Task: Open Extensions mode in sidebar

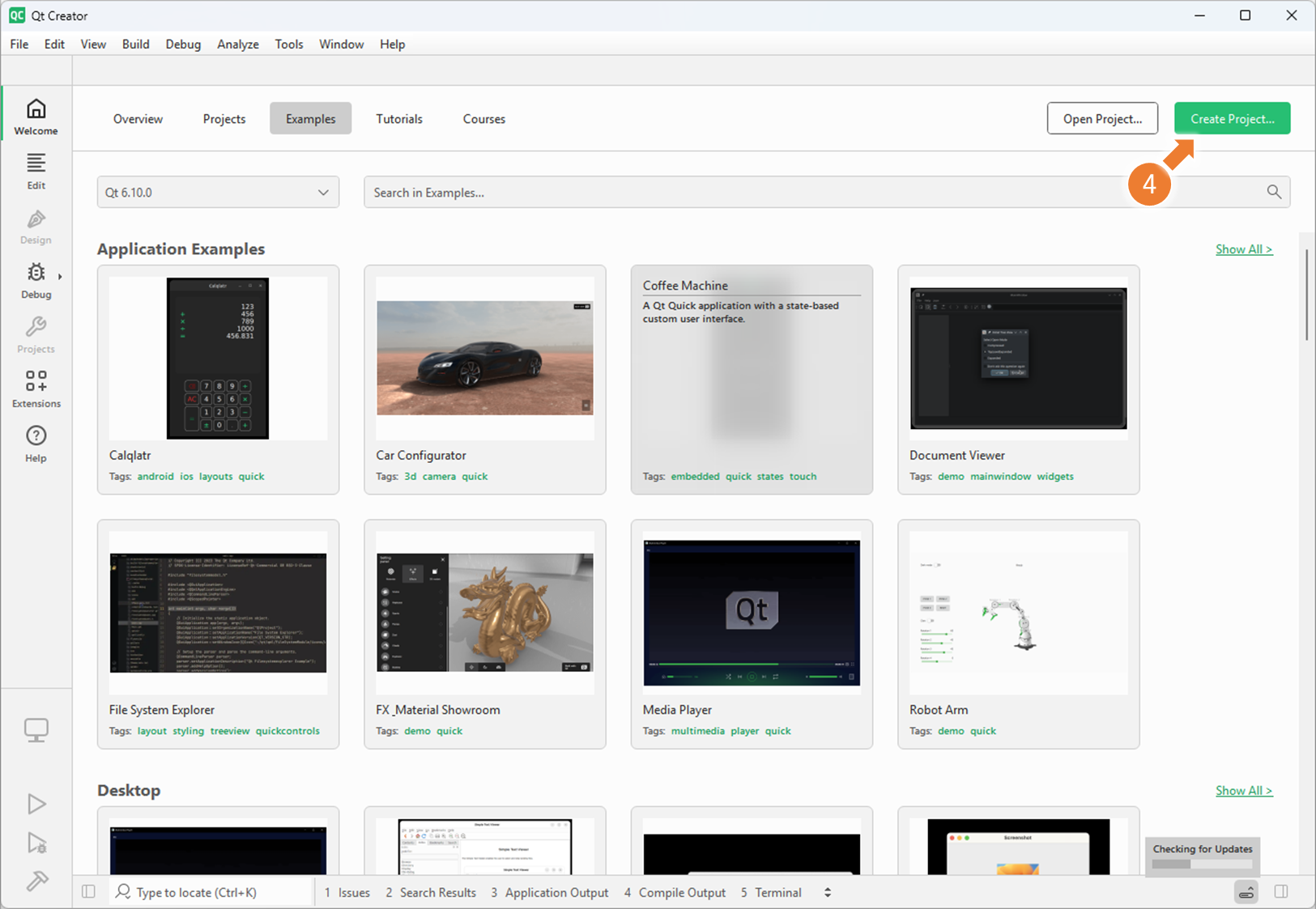Action: (x=36, y=389)
